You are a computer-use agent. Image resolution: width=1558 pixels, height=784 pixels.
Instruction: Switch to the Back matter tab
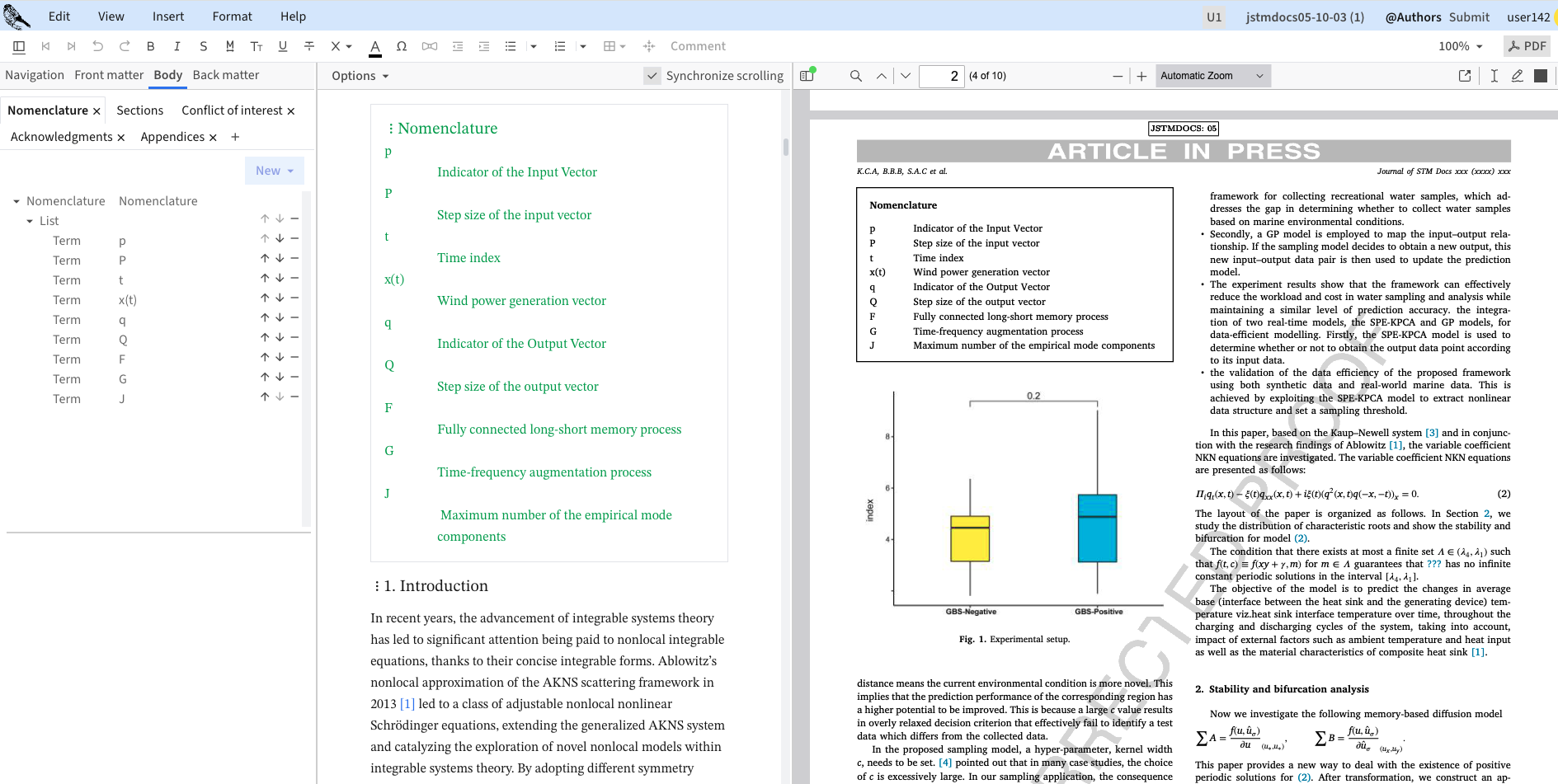click(x=225, y=75)
